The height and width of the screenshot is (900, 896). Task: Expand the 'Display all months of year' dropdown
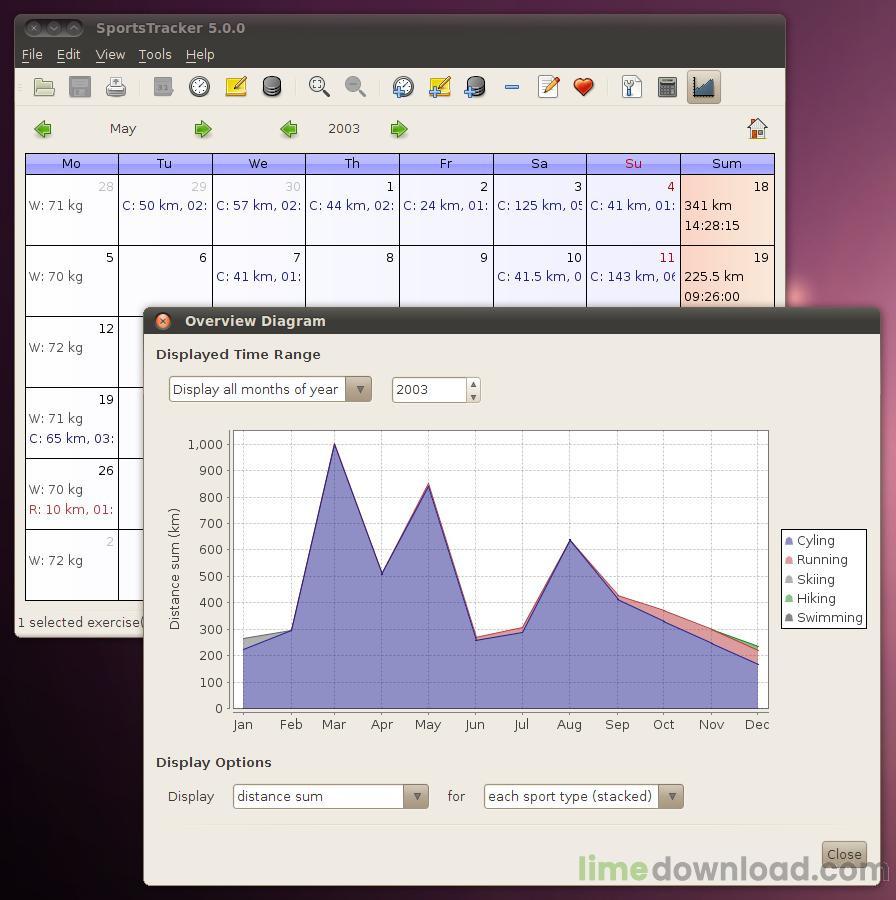(360, 389)
